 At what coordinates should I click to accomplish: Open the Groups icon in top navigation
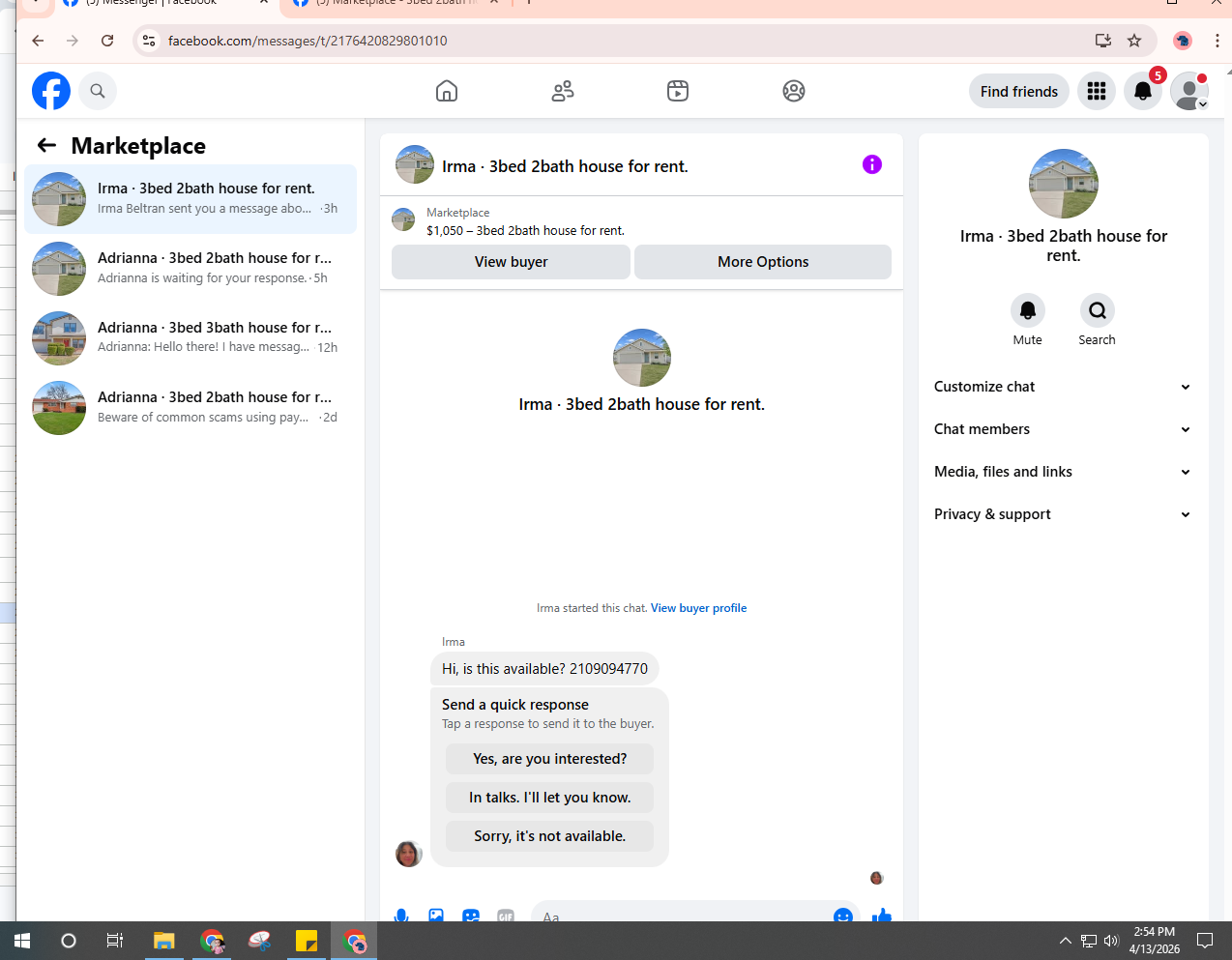click(794, 91)
